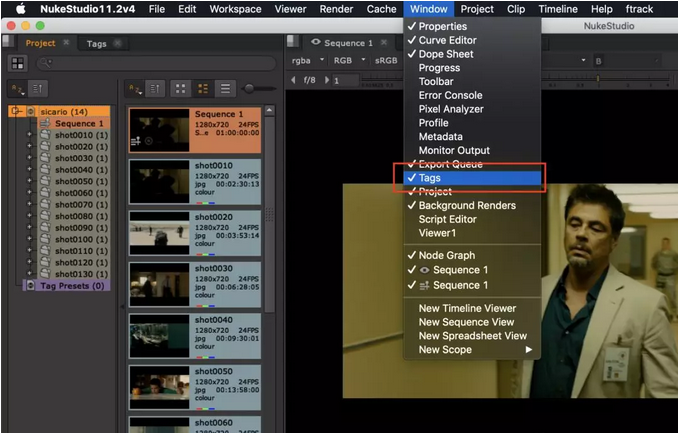This screenshot has width=679, height=433.
Task: Click the Project panel layout grid icon
Action: 18,64
